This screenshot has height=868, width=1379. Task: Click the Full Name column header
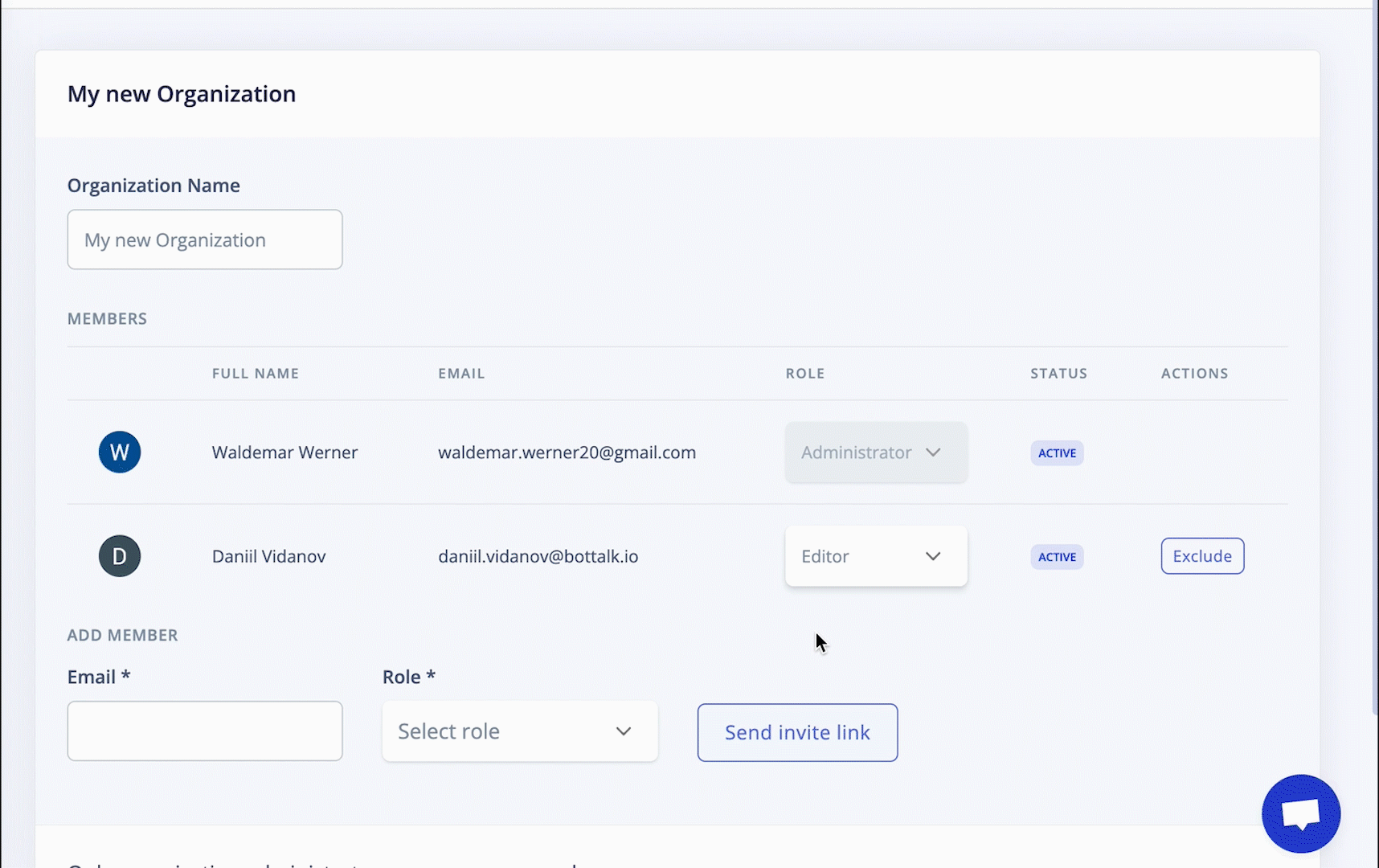256,374
